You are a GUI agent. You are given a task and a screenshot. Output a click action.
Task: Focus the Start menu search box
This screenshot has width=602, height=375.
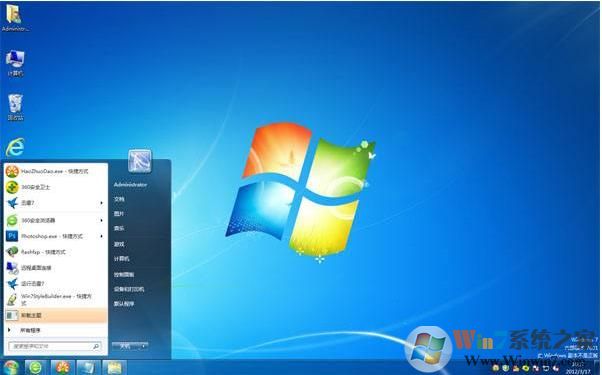tap(55, 346)
